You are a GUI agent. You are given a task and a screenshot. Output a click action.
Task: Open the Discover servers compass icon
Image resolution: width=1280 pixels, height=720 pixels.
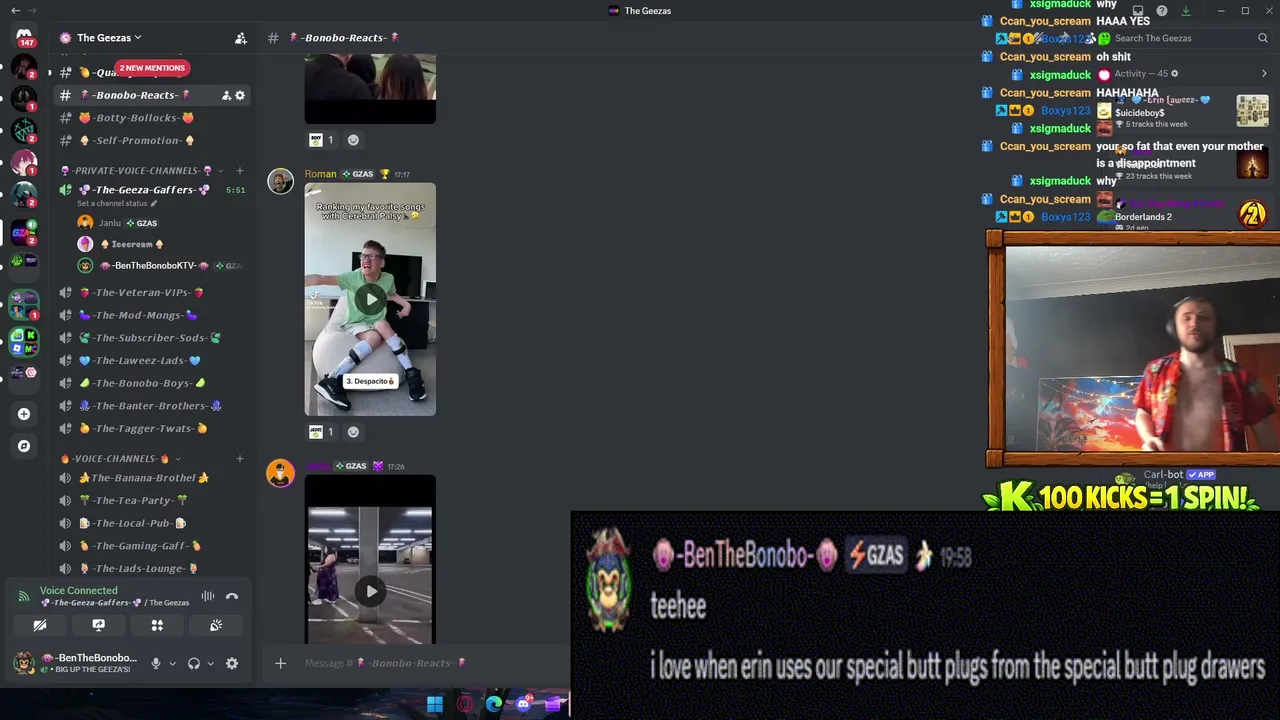coord(24,446)
